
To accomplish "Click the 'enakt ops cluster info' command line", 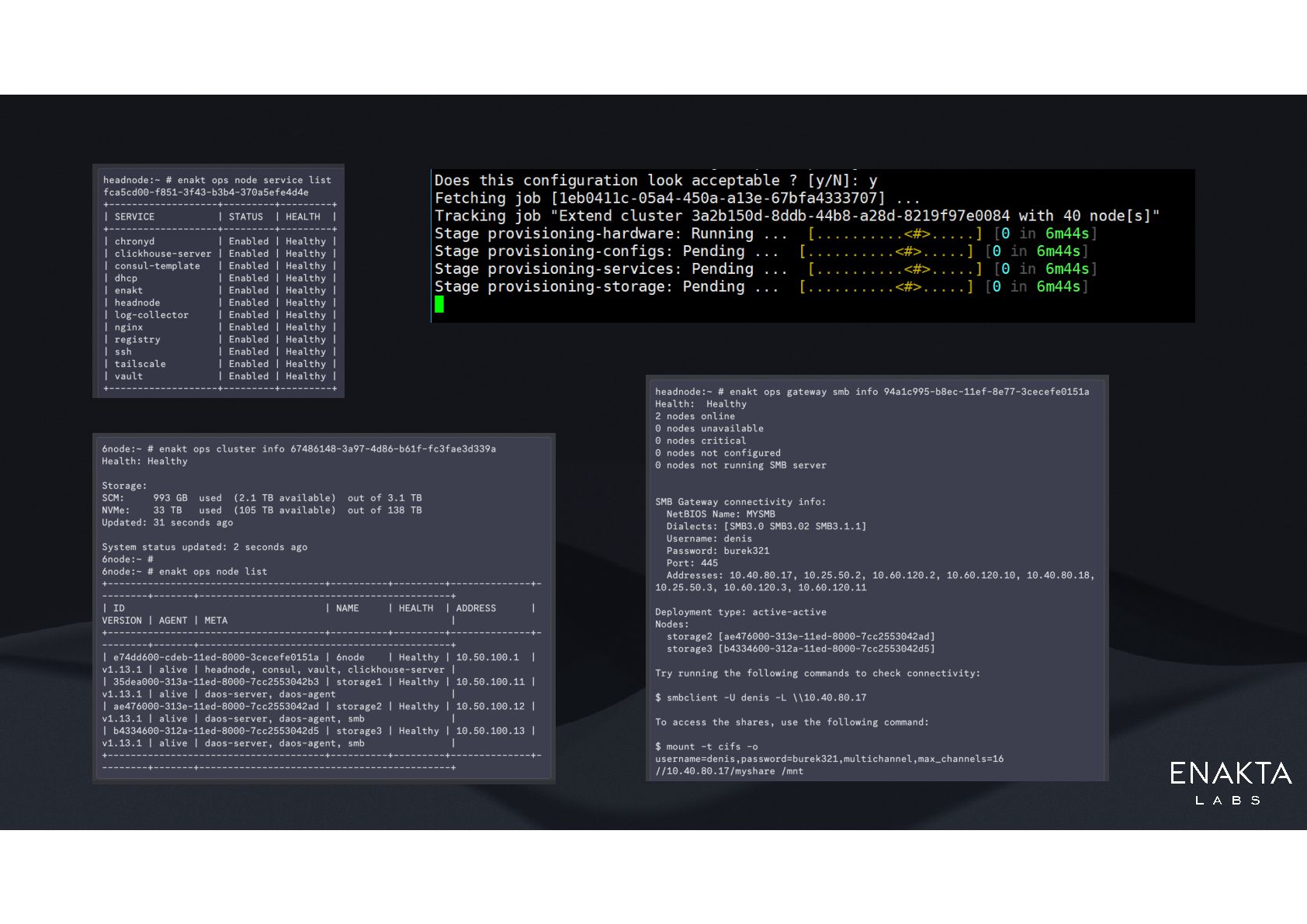I will (328, 449).
